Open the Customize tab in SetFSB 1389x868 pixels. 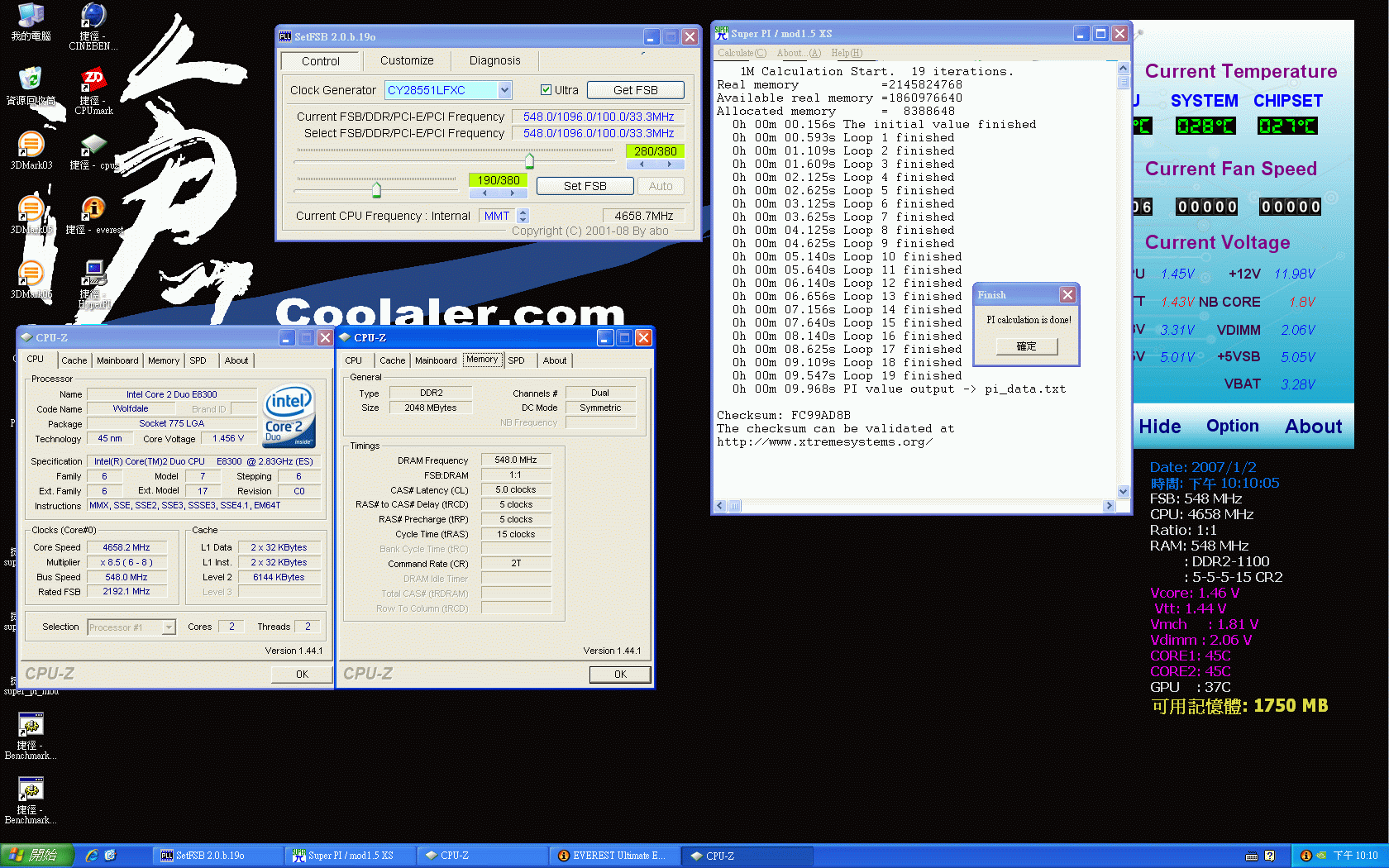click(x=407, y=60)
